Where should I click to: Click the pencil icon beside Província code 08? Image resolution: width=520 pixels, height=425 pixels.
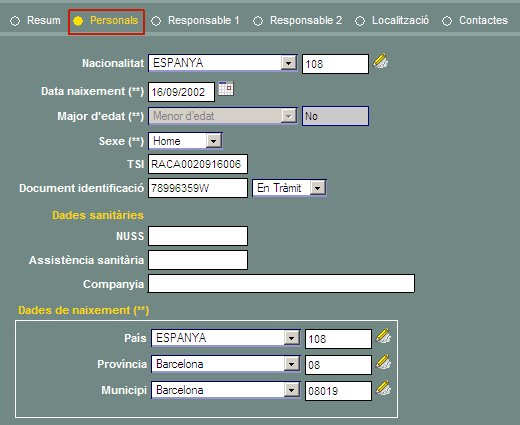click(x=383, y=362)
